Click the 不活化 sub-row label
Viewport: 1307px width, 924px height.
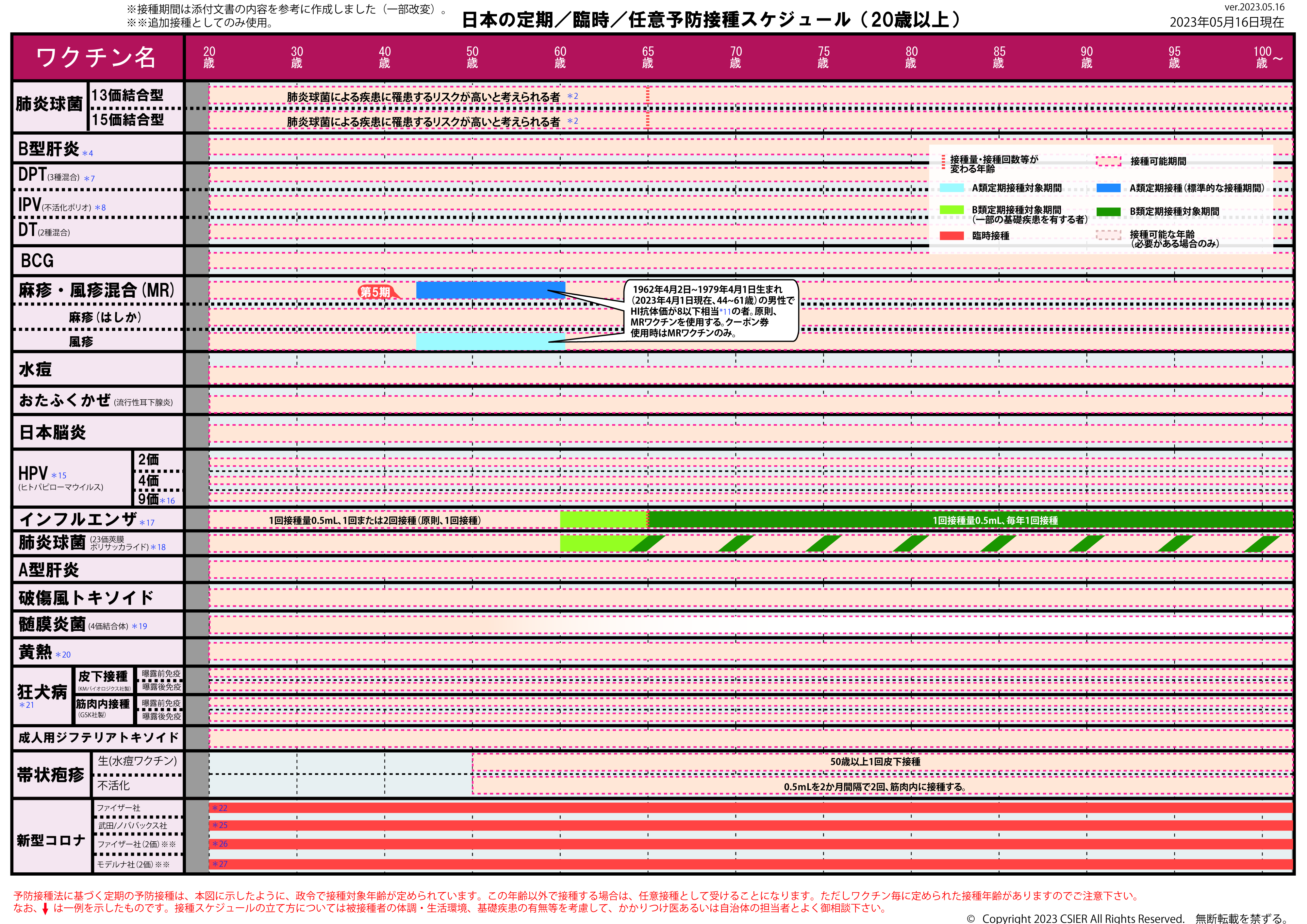click(x=113, y=786)
